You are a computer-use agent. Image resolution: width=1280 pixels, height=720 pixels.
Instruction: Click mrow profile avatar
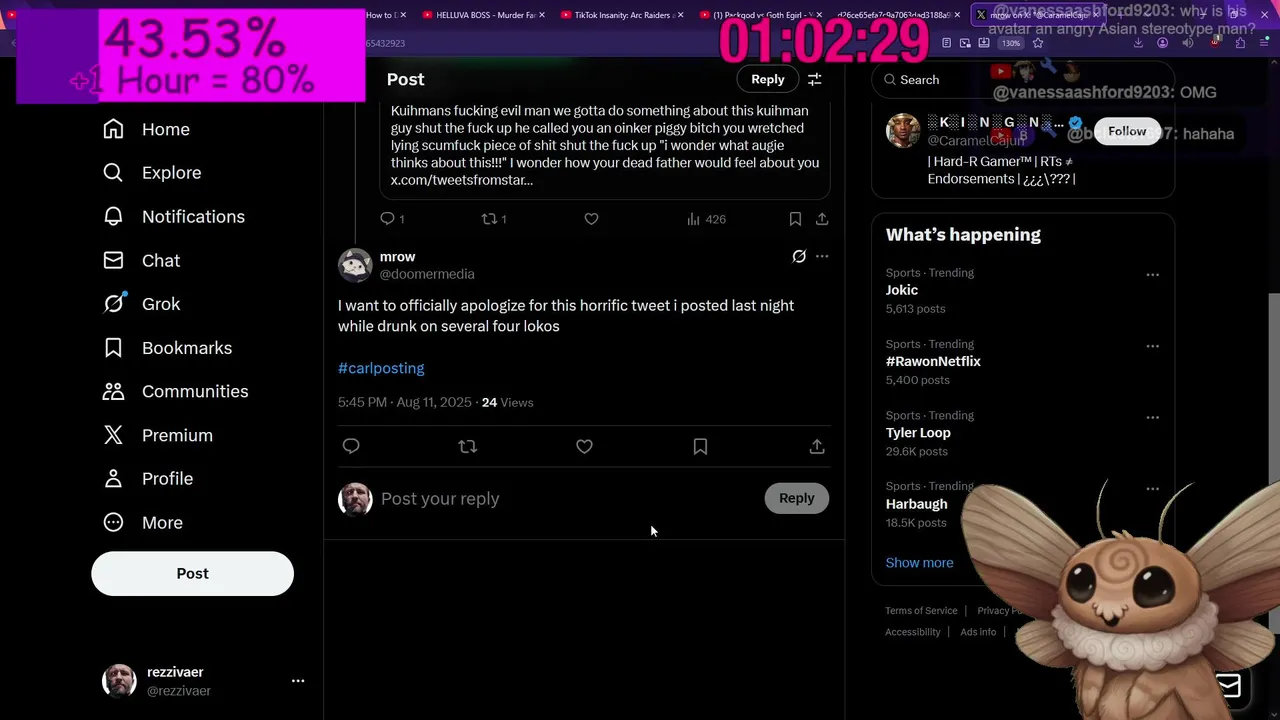[x=355, y=265]
